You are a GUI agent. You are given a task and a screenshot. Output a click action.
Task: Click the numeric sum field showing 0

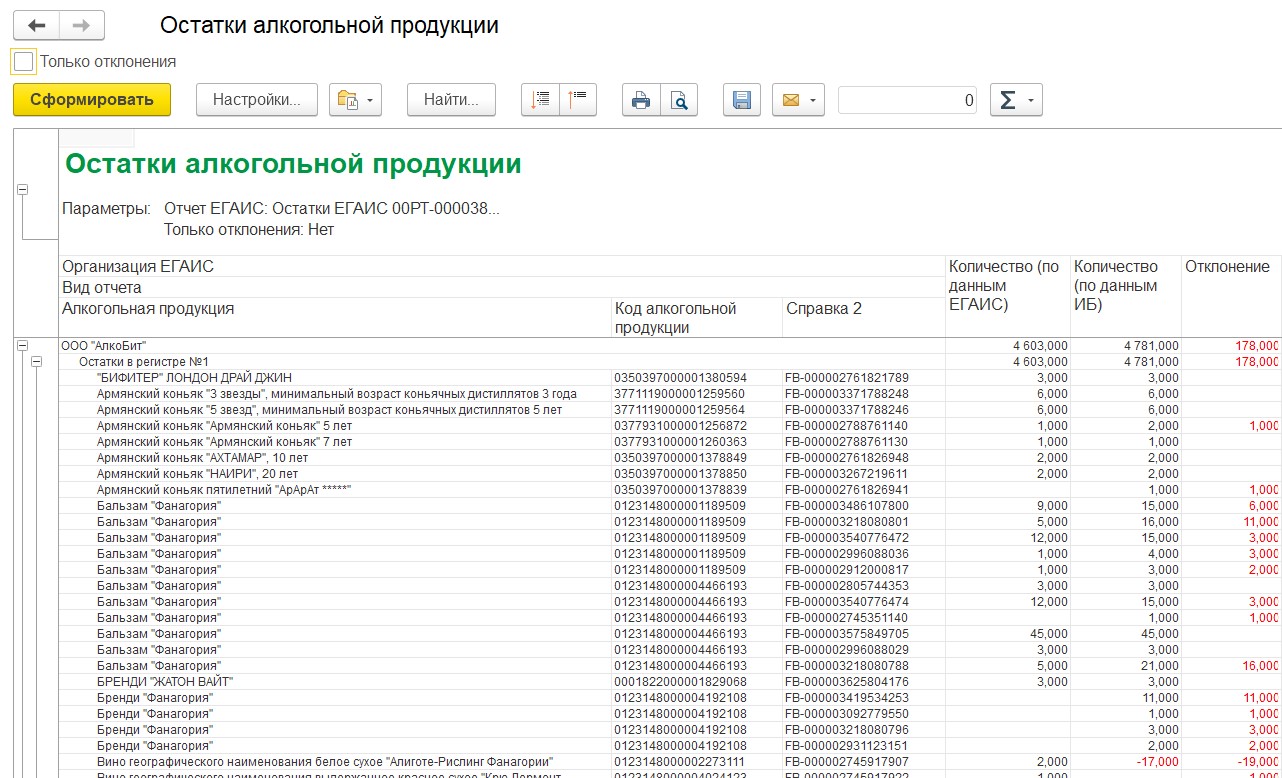(907, 100)
